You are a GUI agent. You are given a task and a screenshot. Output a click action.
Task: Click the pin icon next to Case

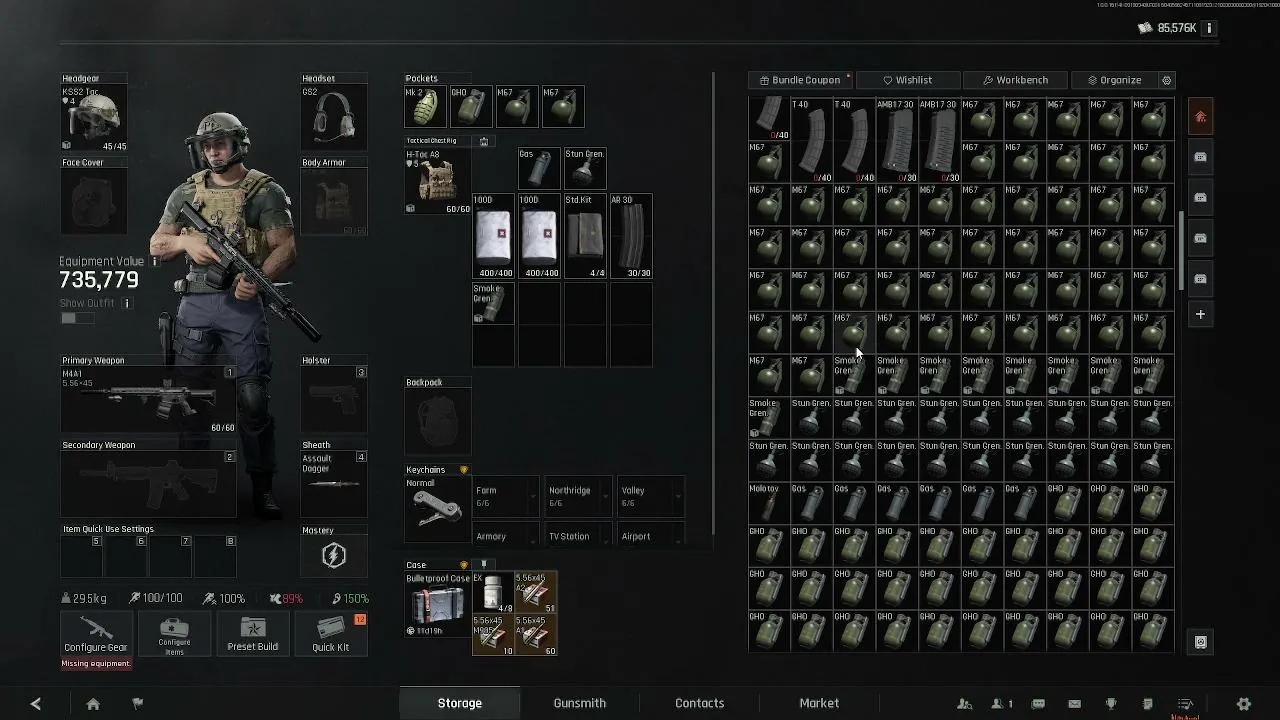coord(484,565)
